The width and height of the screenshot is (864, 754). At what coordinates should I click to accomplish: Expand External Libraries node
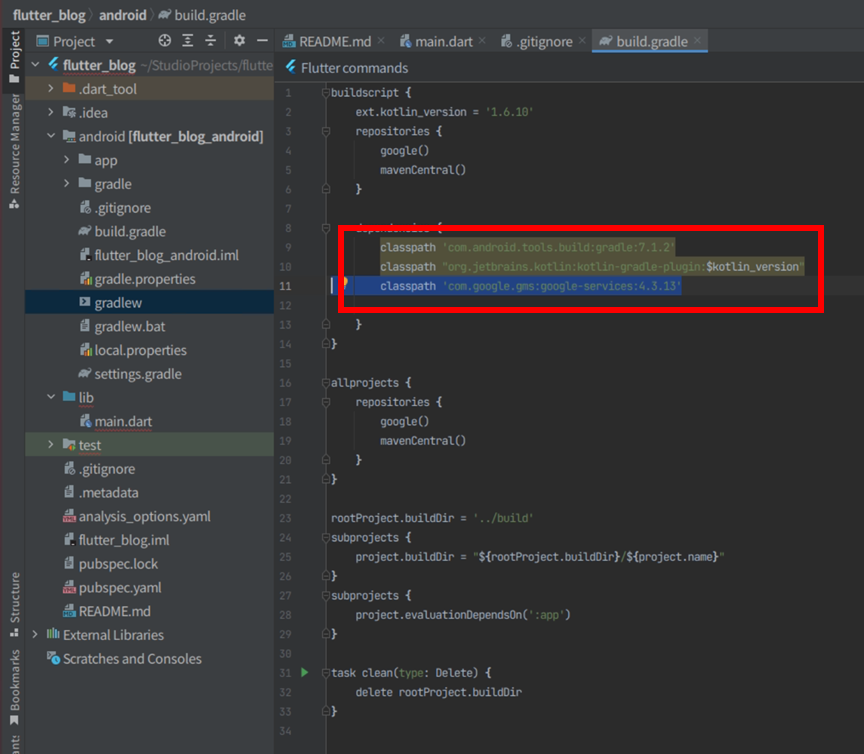(35, 634)
